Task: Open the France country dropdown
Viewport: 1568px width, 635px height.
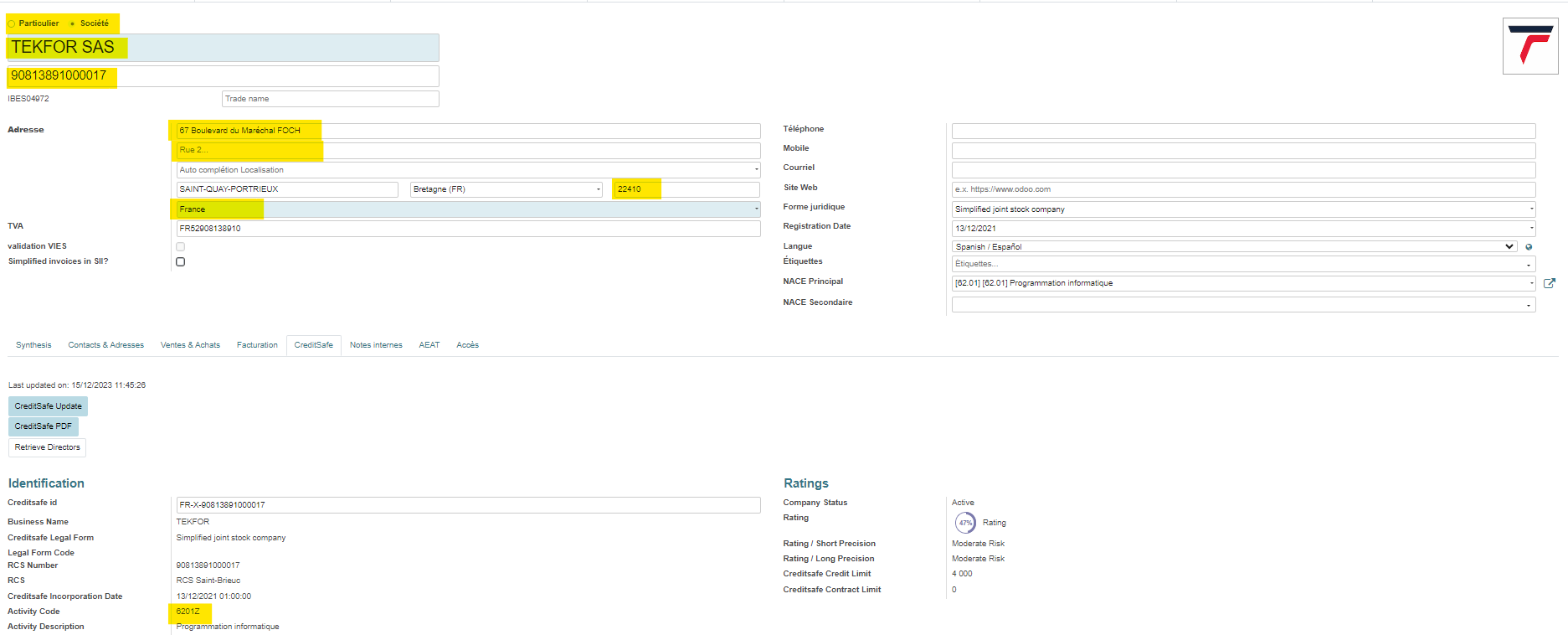Action: 467,209
